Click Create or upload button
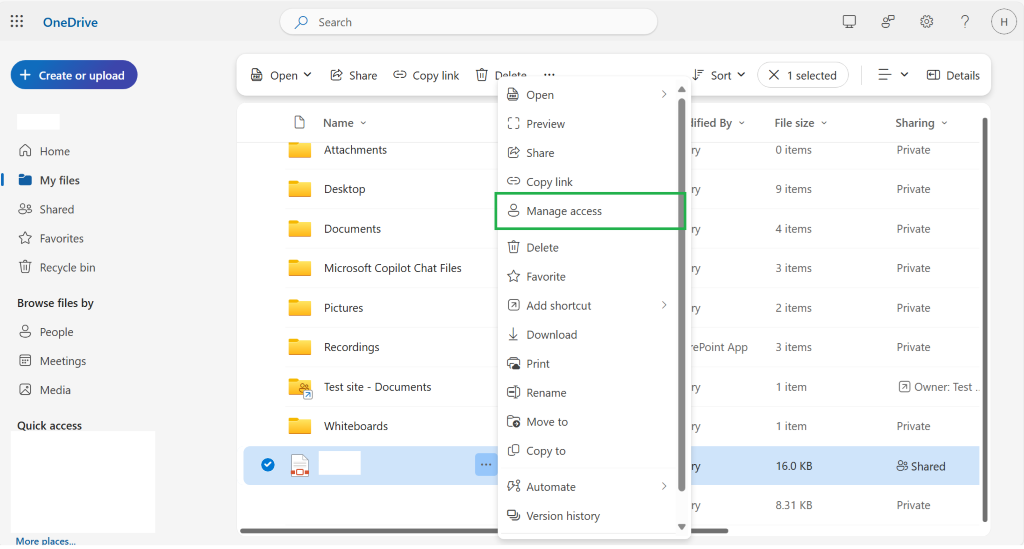1024x549 pixels. click(74, 75)
